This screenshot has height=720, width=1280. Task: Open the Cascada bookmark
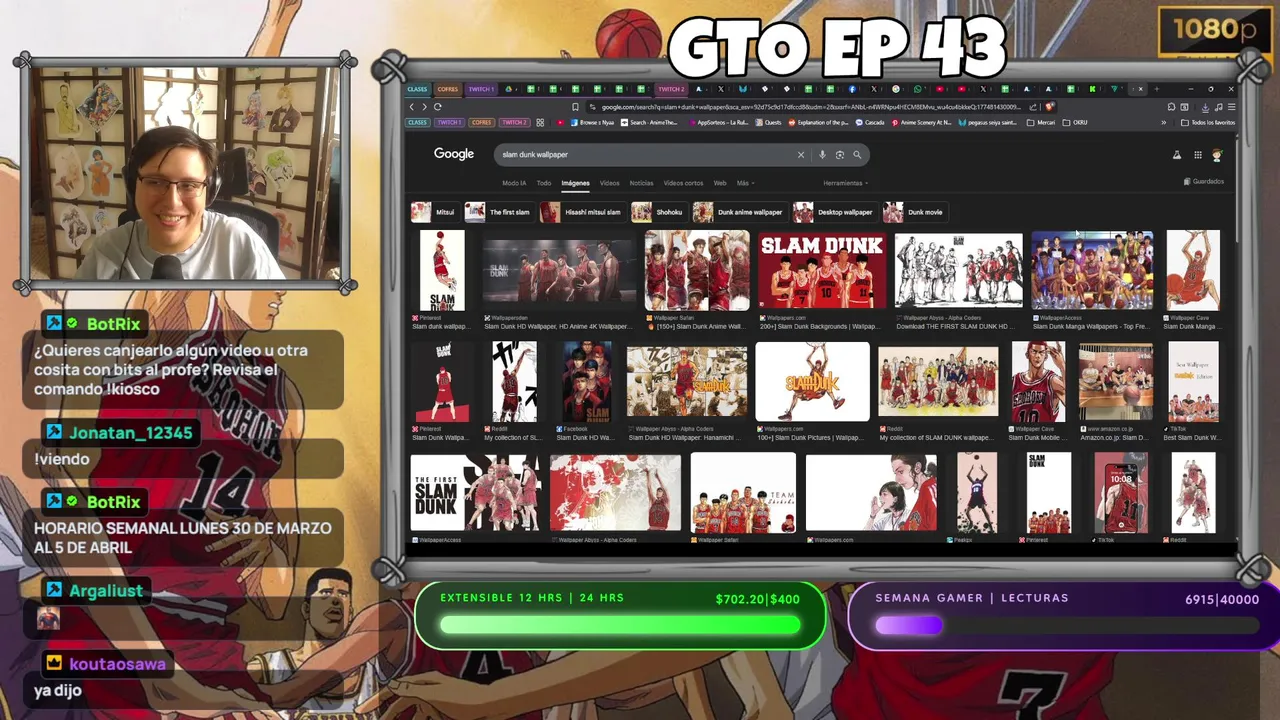[871, 123]
